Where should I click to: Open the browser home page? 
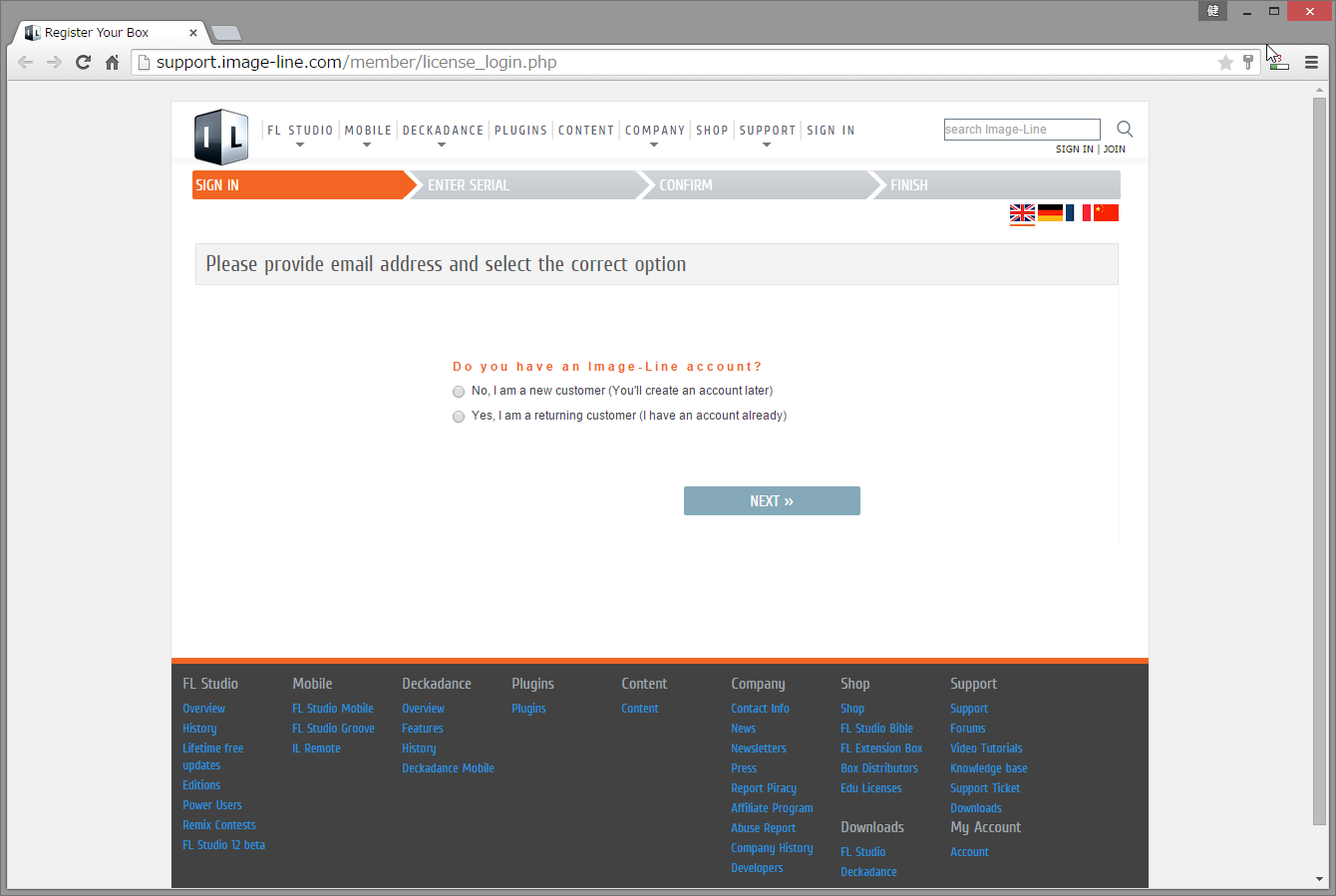[x=112, y=62]
